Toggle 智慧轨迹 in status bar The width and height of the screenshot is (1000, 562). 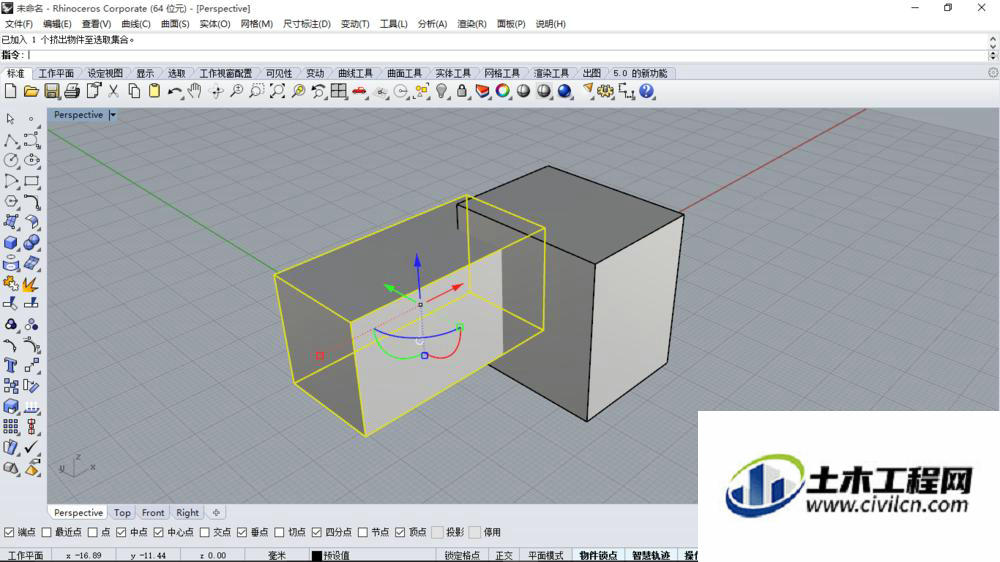[x=651, y=556]
